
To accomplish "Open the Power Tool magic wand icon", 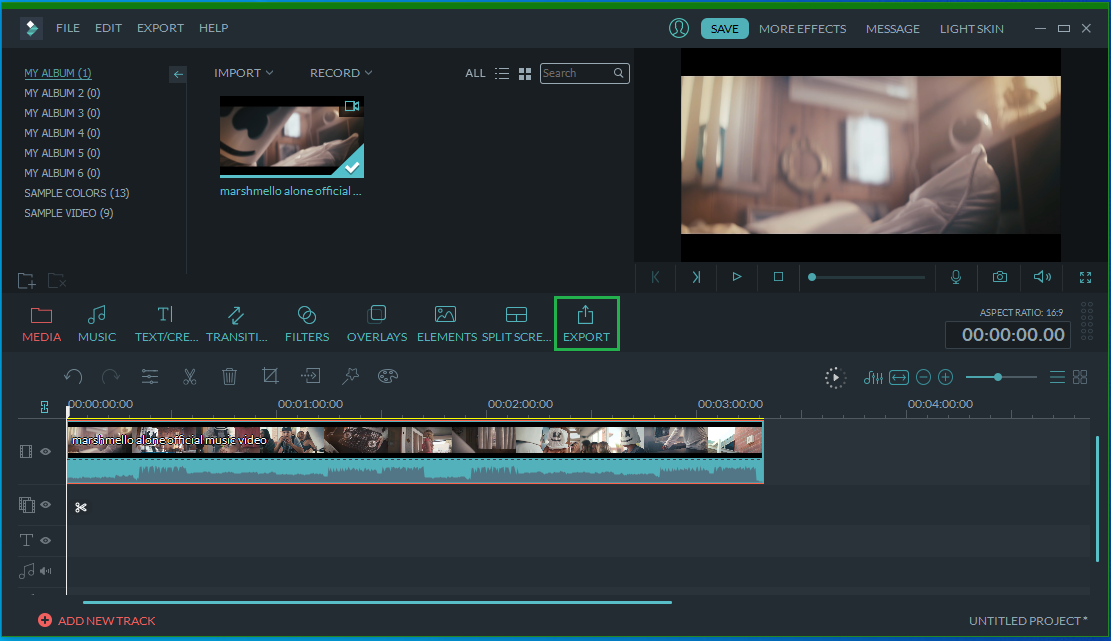I will pyautogui.click(x=350, y=375).
